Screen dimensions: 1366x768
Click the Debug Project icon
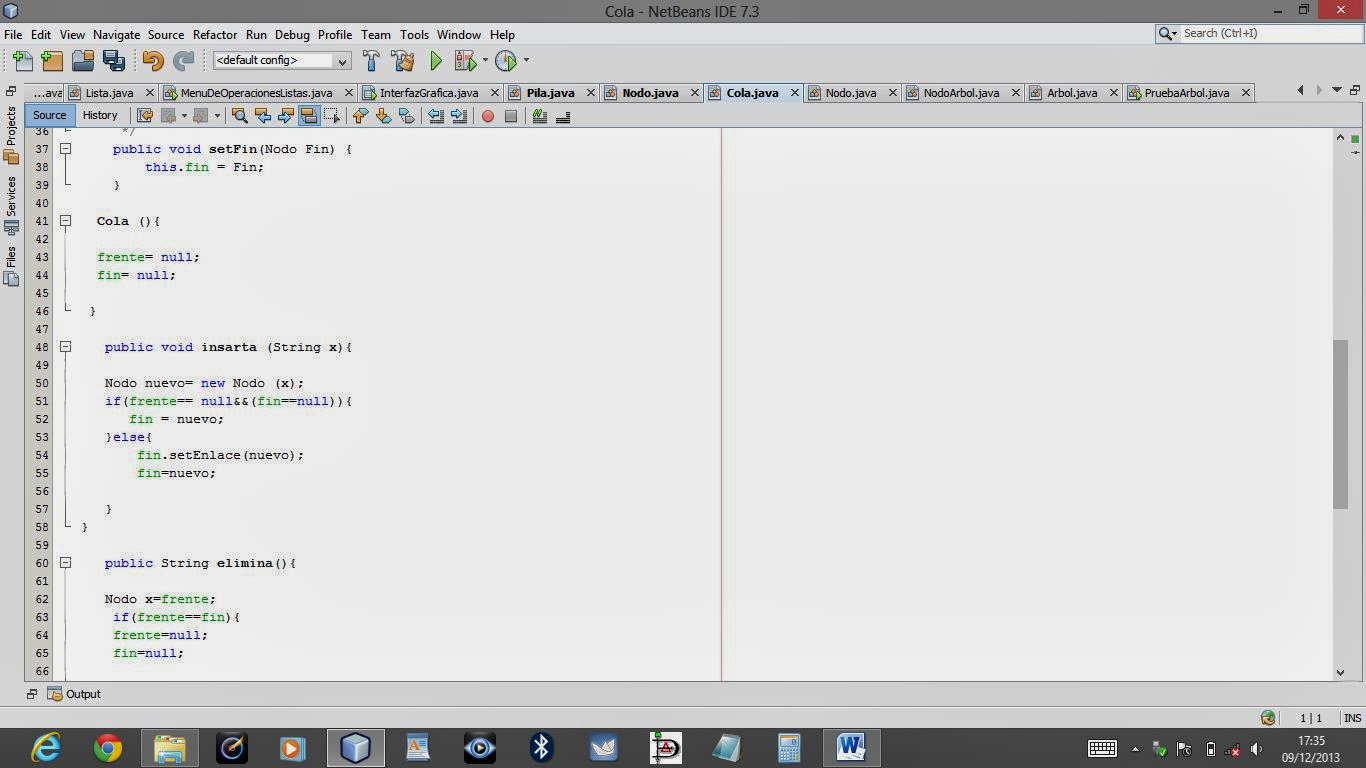(465, 61)
